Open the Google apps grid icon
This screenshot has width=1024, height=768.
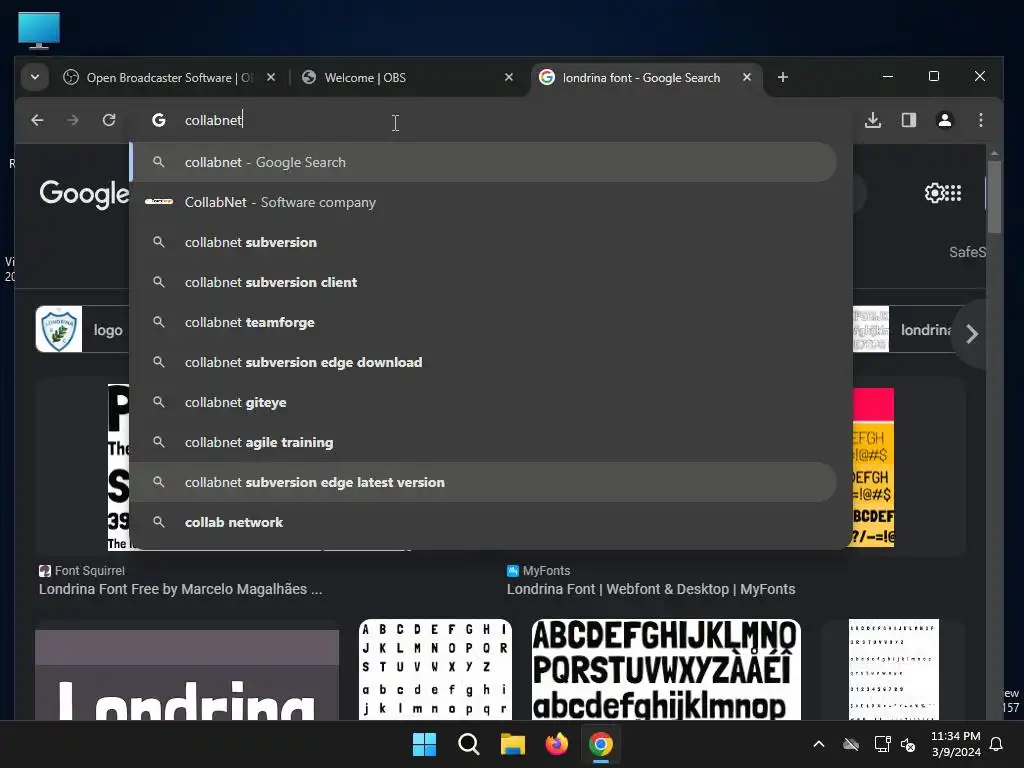pos(953,193)
